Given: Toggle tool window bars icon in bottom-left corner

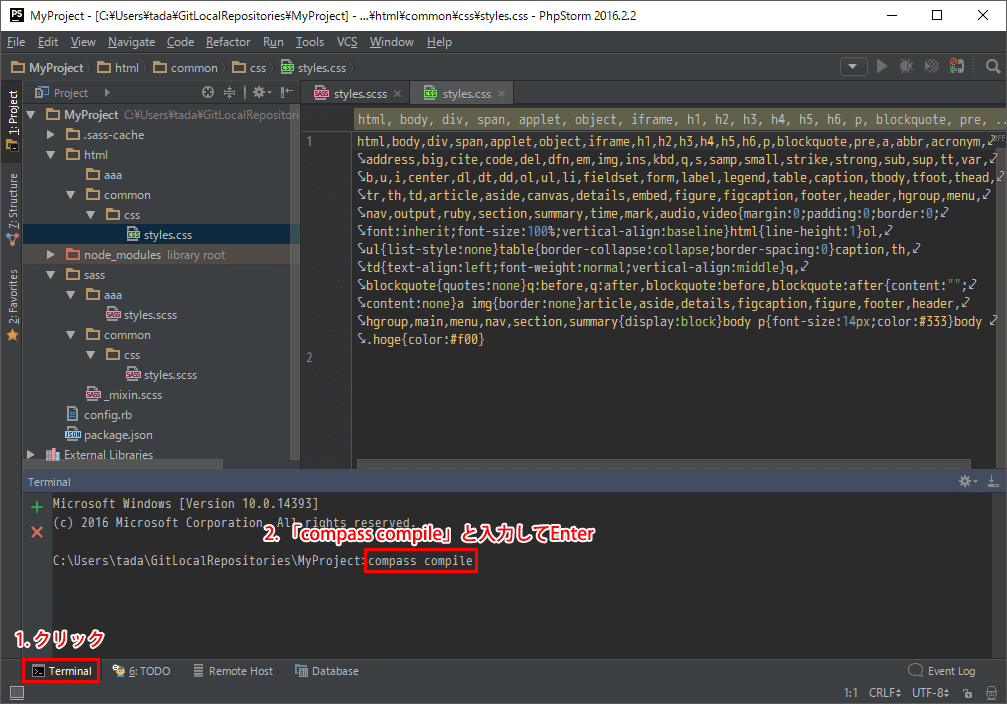Looking at the screenshot, I should click(16, 692).
